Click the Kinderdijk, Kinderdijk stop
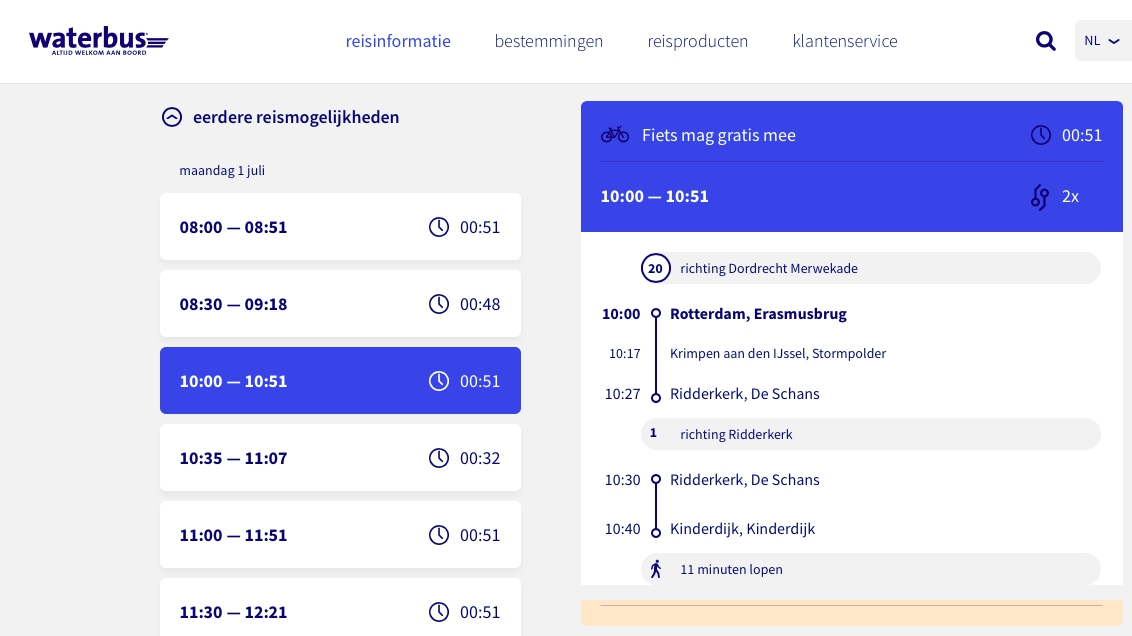The width and height of the screenshot is (1132, 636). tap(742, 529)
